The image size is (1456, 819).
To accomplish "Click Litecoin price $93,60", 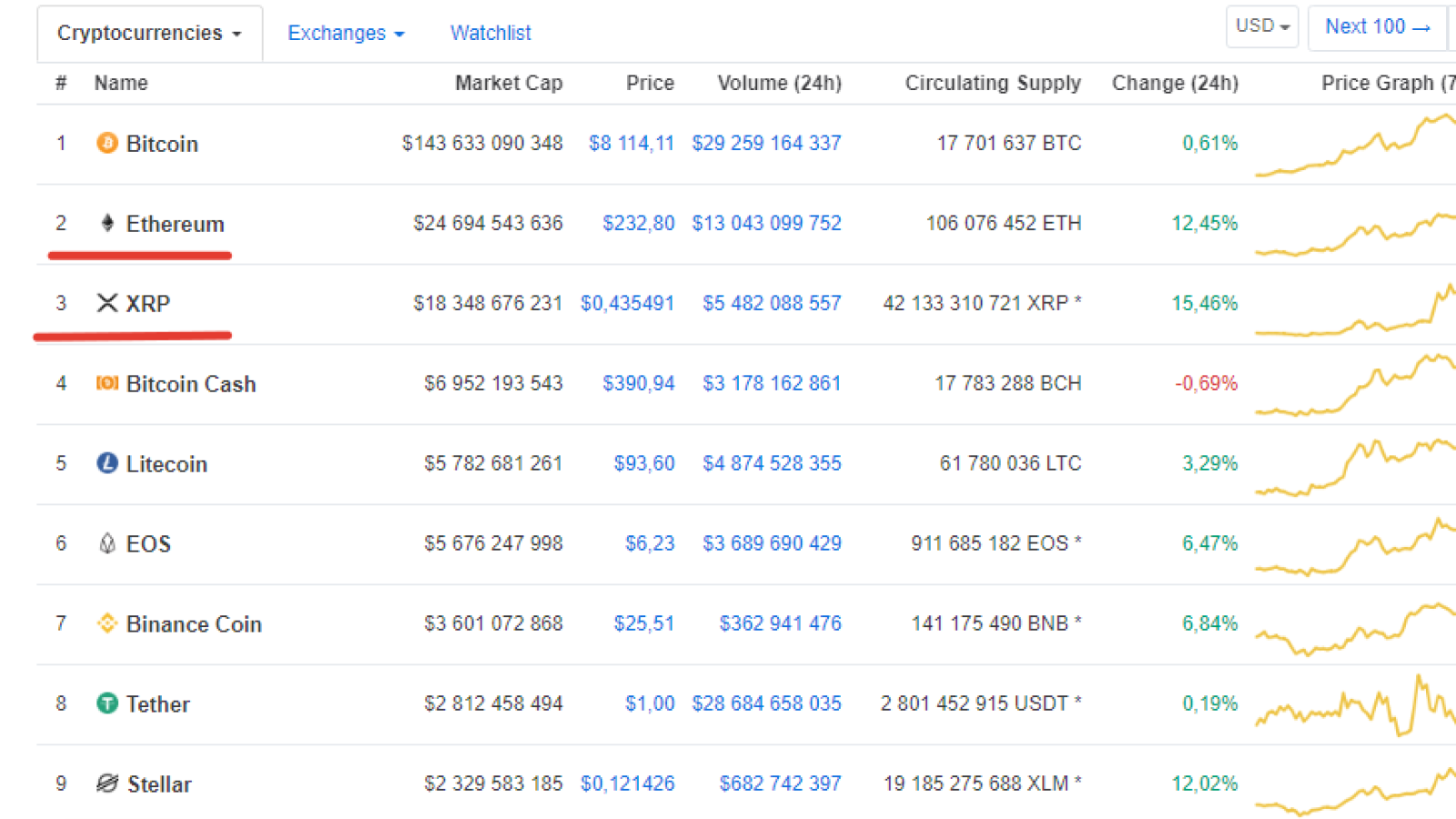I will point(644,463).
